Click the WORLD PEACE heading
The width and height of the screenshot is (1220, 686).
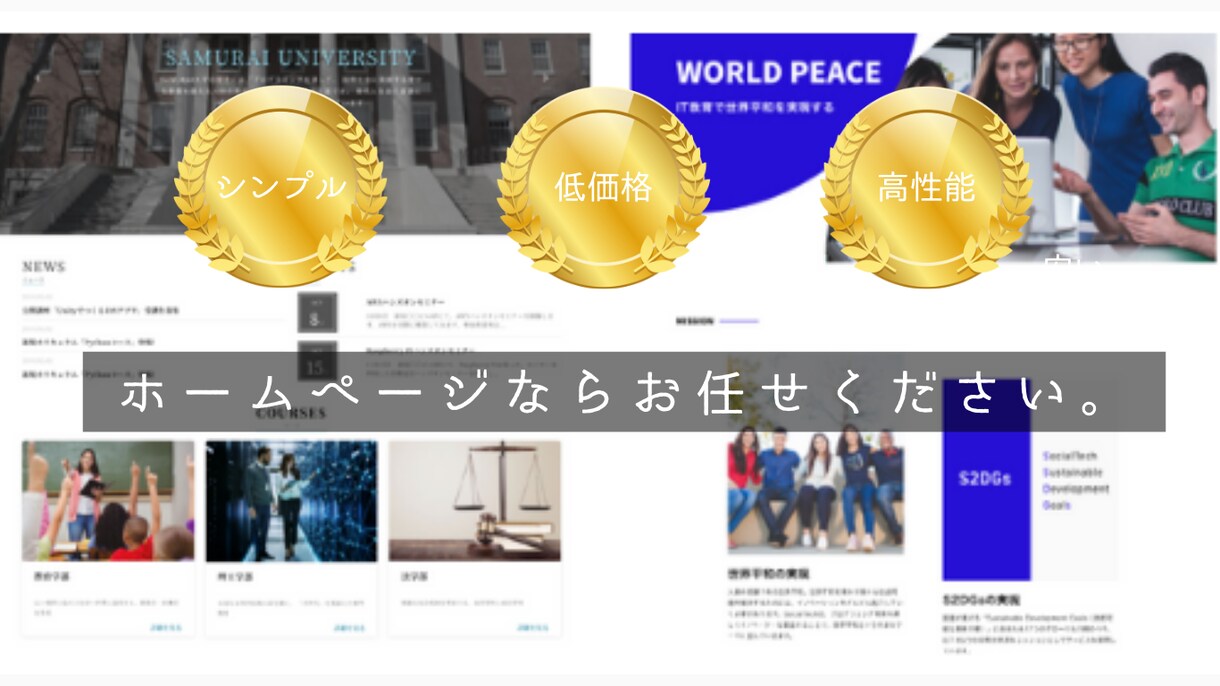778,73
